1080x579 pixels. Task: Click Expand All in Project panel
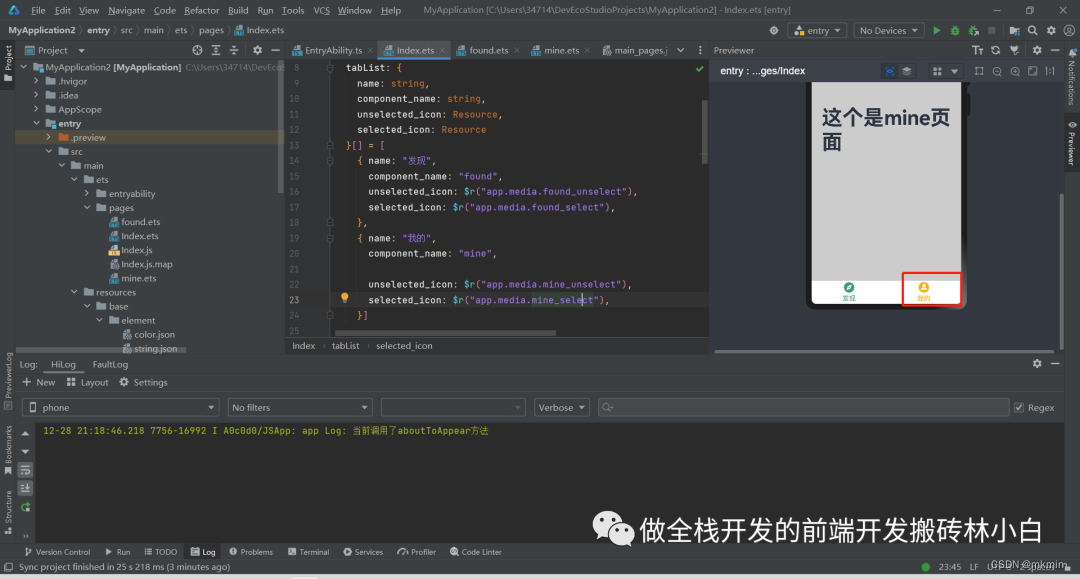pos(216,50)
